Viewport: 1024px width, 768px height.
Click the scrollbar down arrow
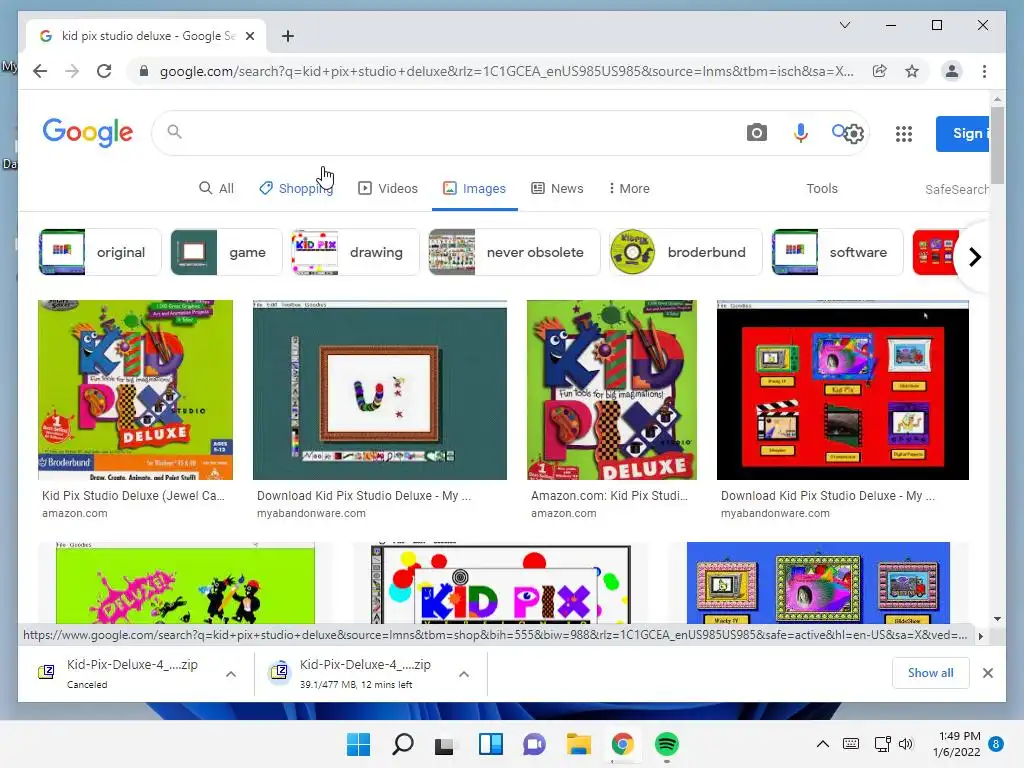(997, 618)
